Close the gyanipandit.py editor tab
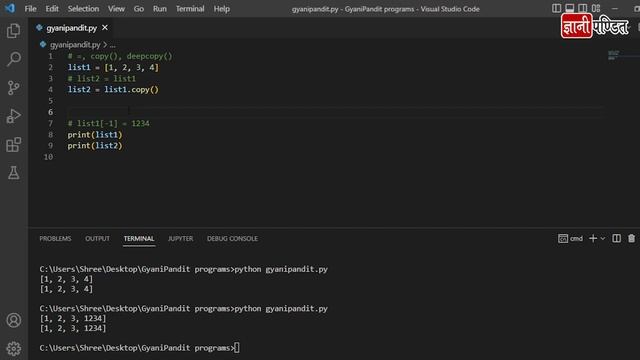Viewport: 640px width, 360px height. [105, 28]
